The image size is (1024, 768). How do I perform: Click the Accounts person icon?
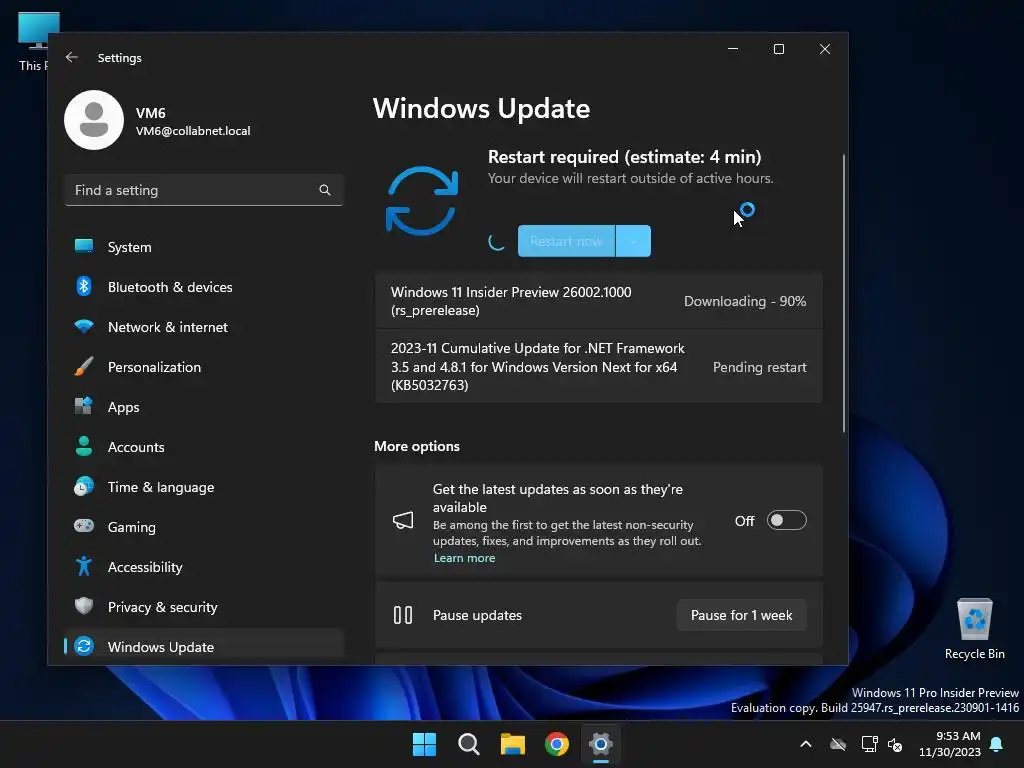(84, 446)
